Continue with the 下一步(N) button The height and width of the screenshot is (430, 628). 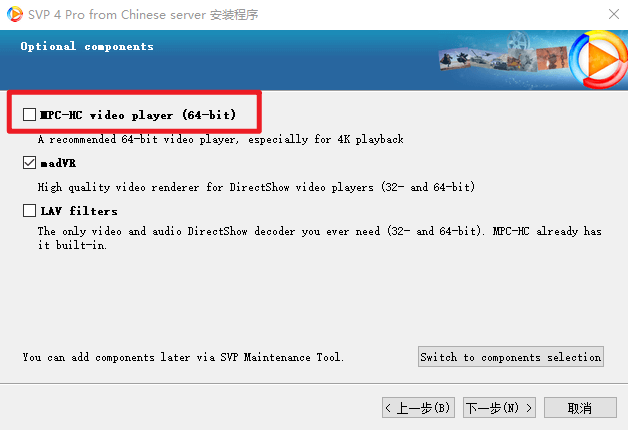(x=499, y=408)
